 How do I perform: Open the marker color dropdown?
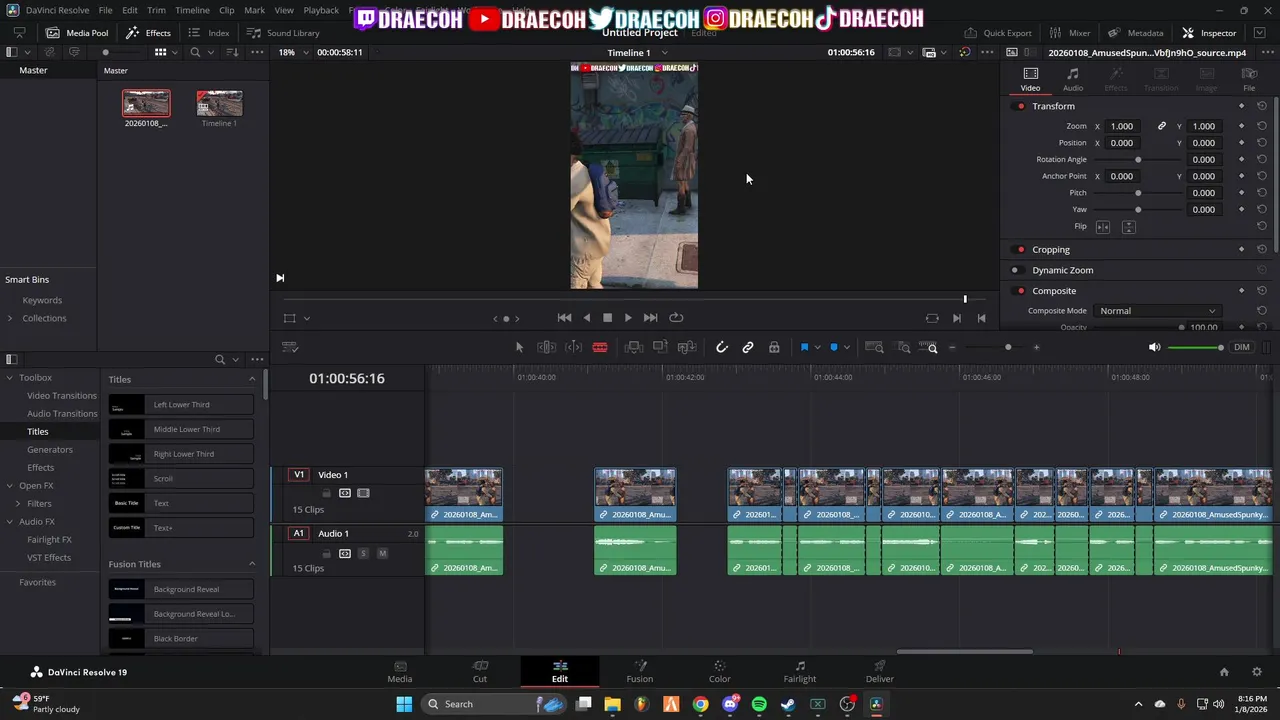pos(846,347)
